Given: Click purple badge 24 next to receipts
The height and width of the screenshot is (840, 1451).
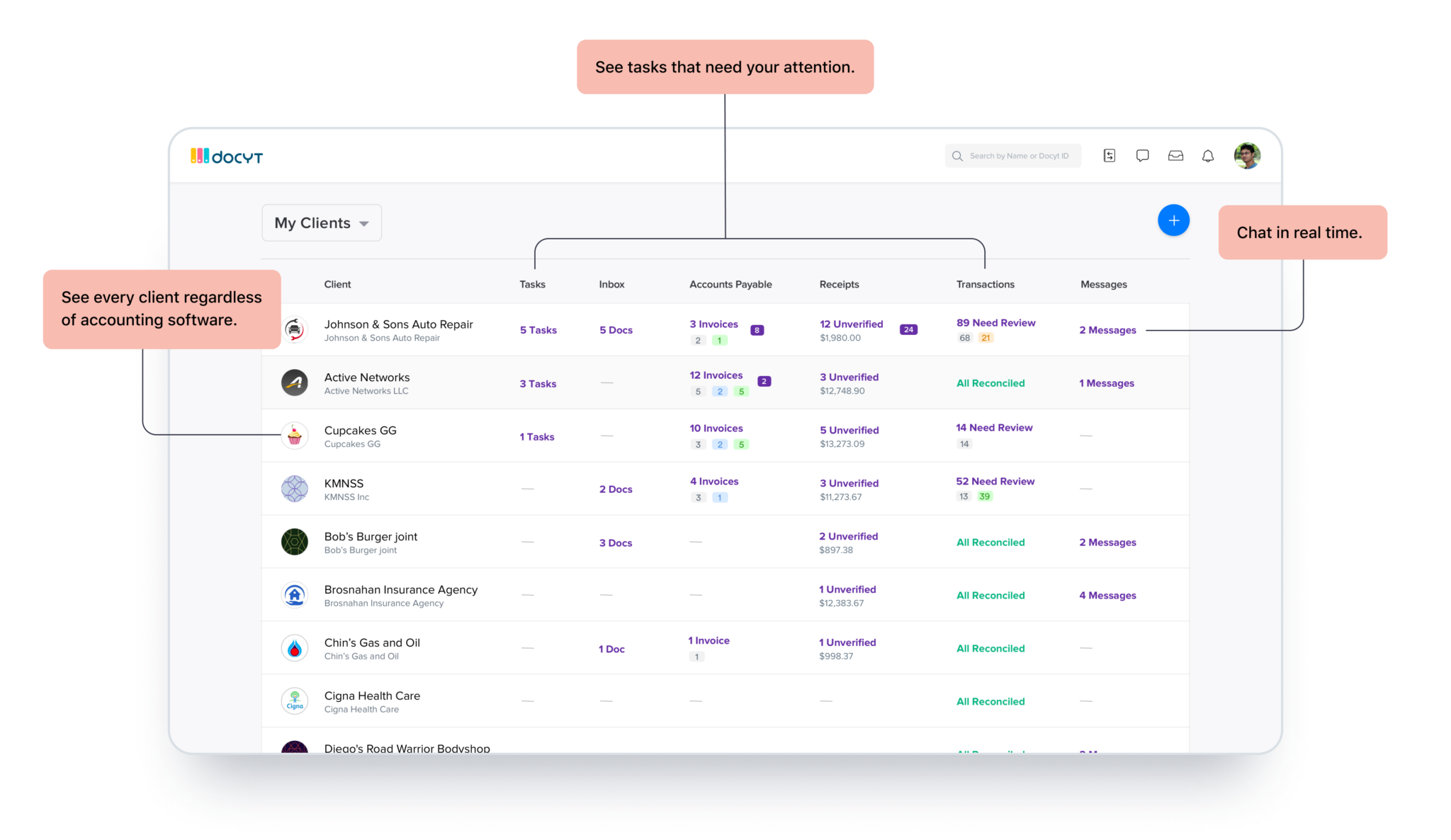Looking at the screenshot, I should pos(908,329).
